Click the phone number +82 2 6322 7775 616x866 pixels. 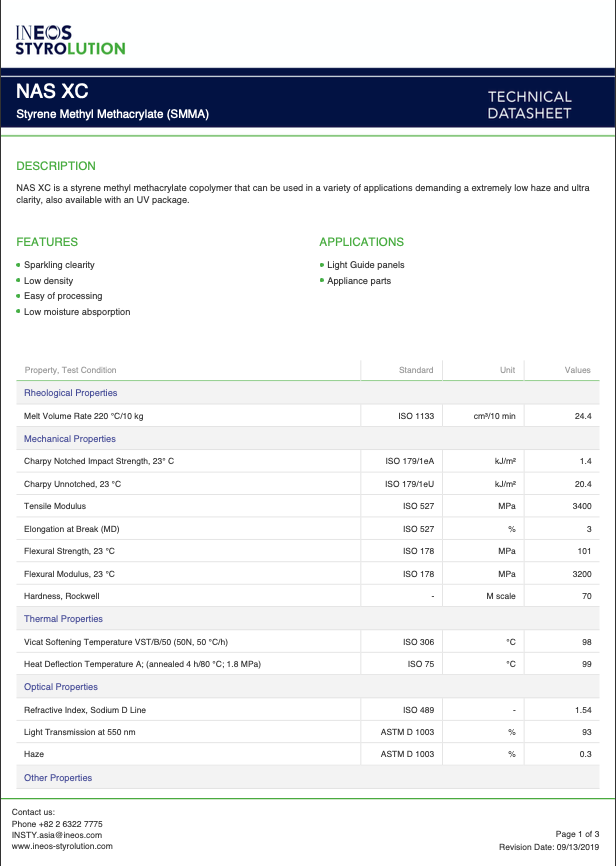[x=57, y=823]
